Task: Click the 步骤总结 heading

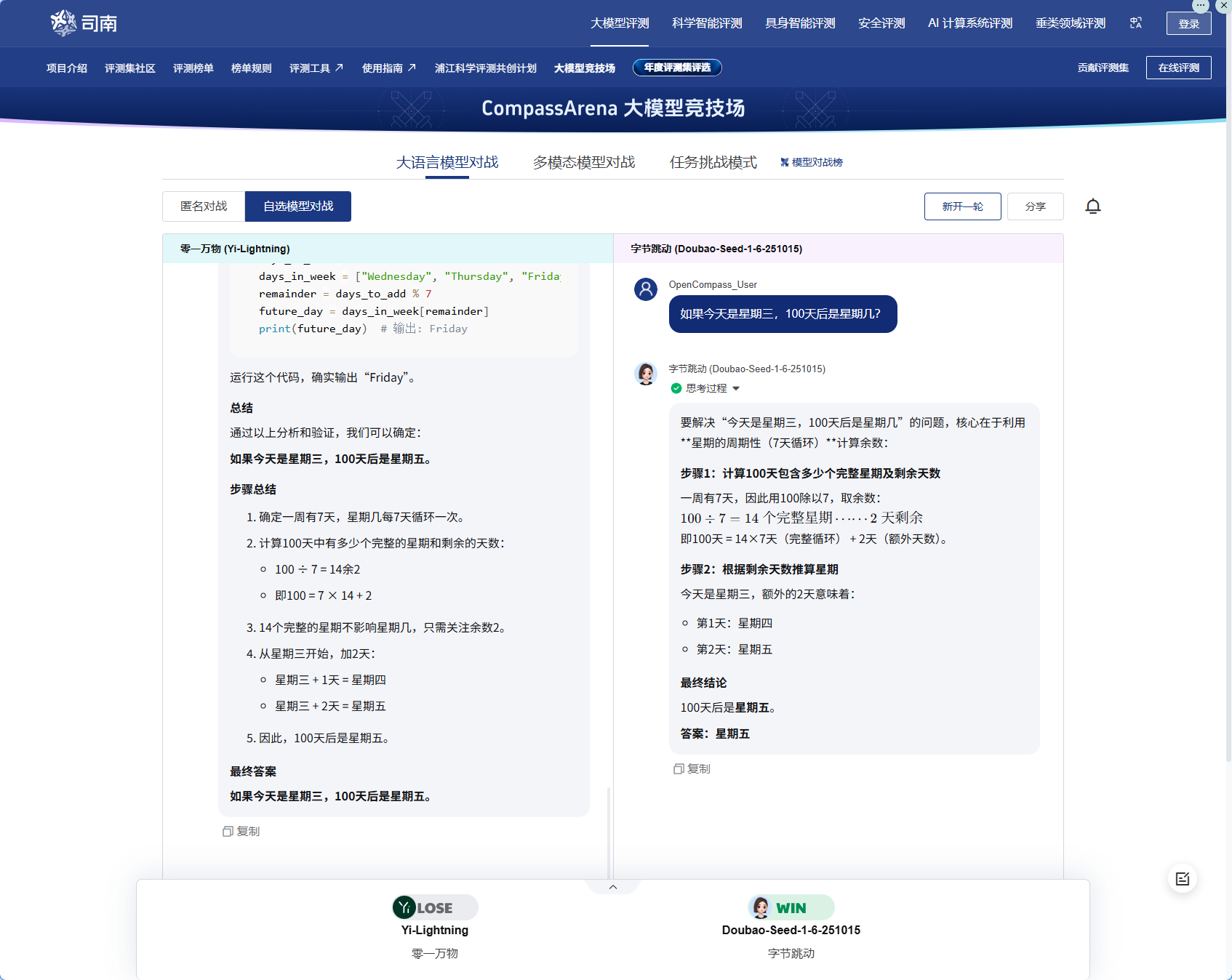Action: click(253, 489)
